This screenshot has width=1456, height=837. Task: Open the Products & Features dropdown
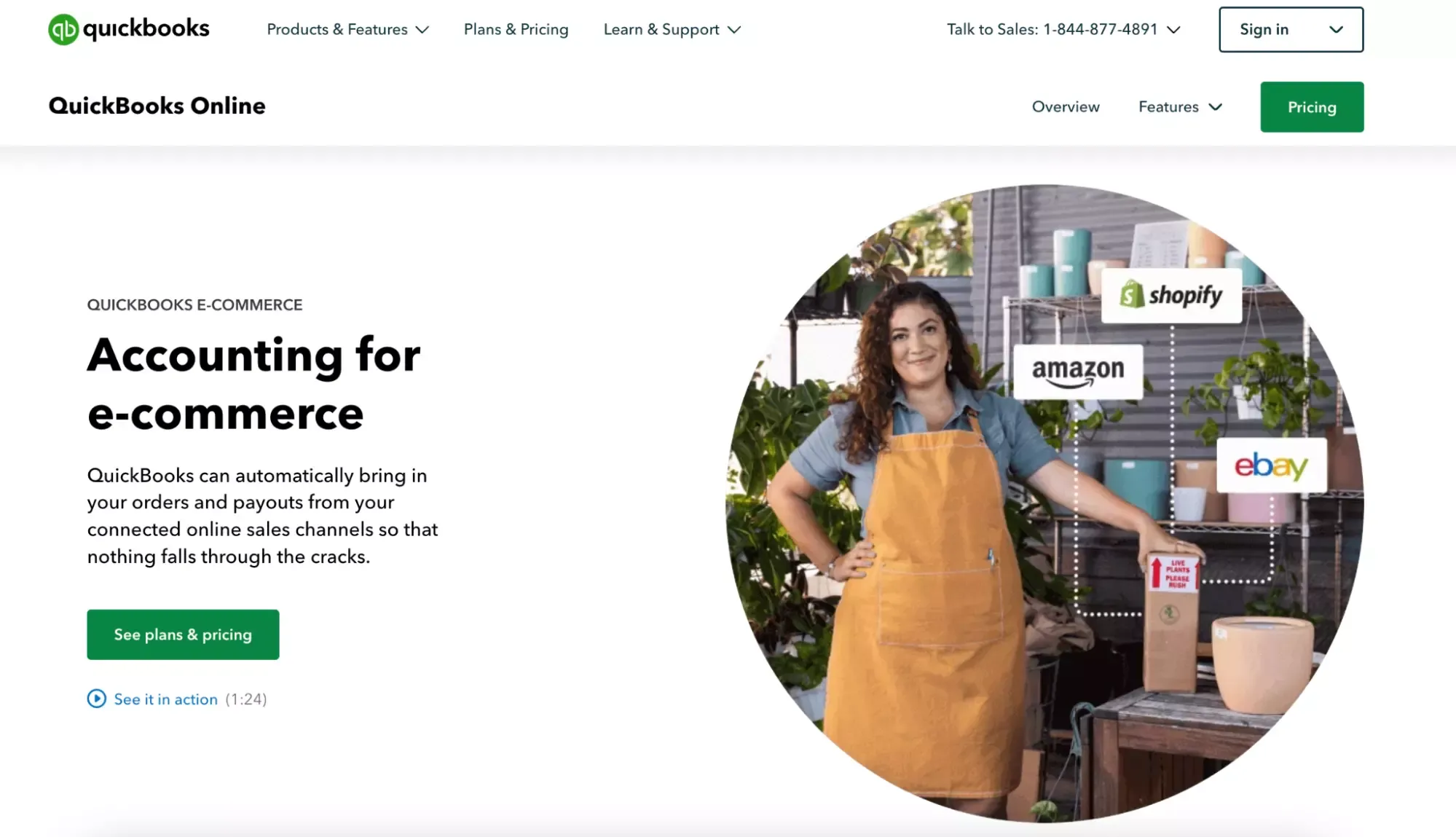347,29
